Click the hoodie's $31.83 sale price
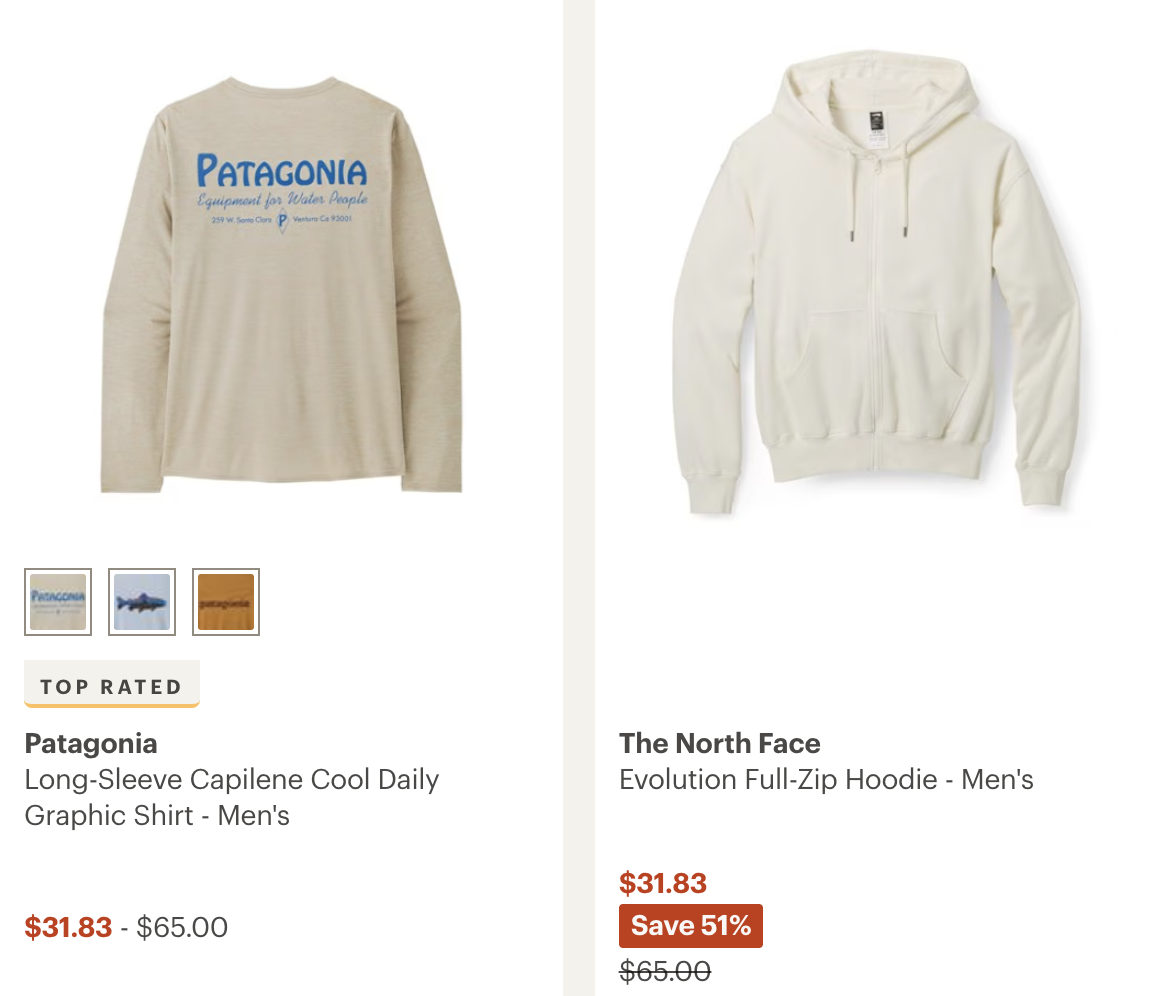This screenshot has width=1156, height=996. coord(663,883)
